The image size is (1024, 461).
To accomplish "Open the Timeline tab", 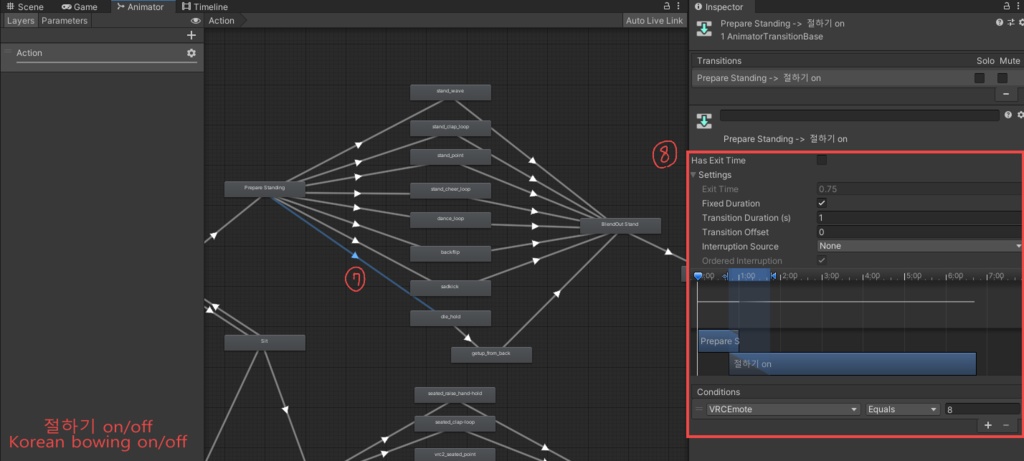I will (x=205, y=7).
